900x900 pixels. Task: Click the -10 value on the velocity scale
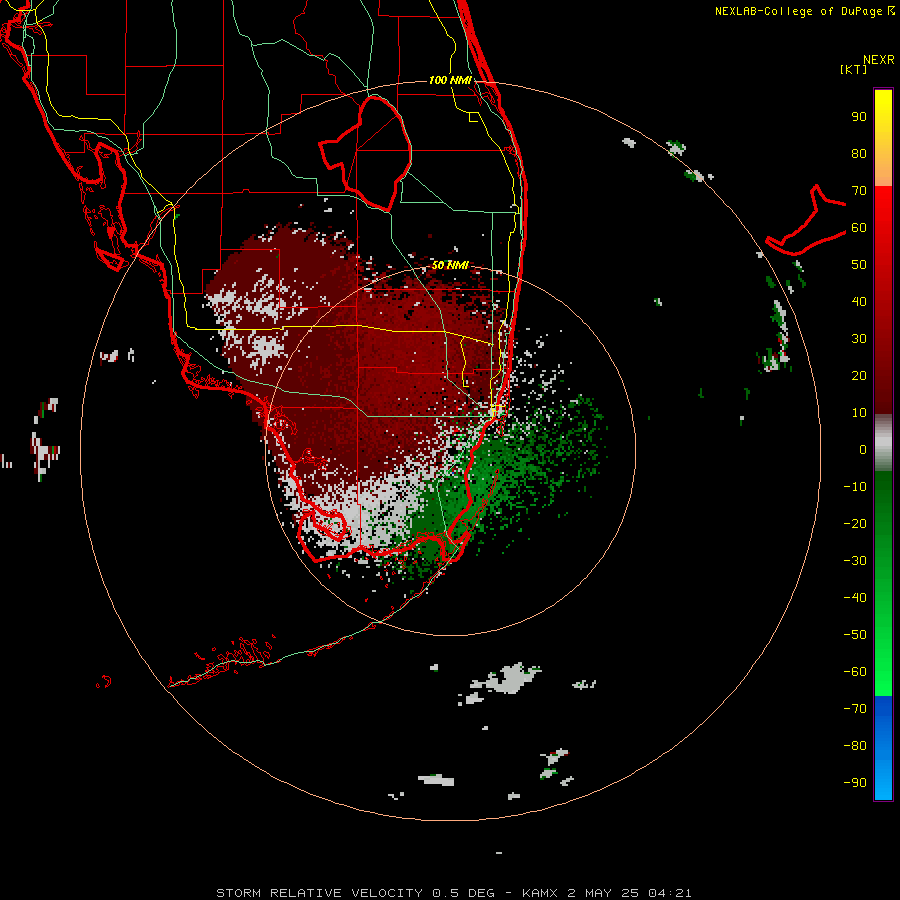pyautogui.click(x=855, y=487)
